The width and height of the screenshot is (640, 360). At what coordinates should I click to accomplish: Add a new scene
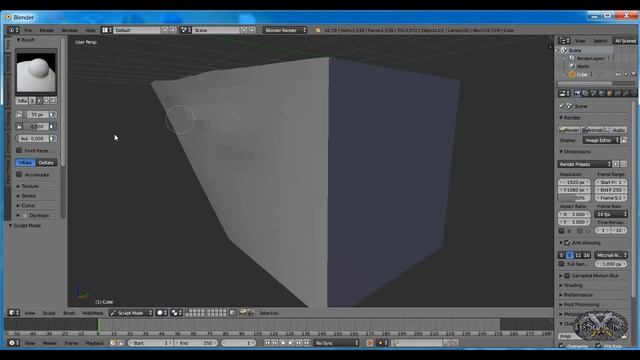(x=244, y=30)
